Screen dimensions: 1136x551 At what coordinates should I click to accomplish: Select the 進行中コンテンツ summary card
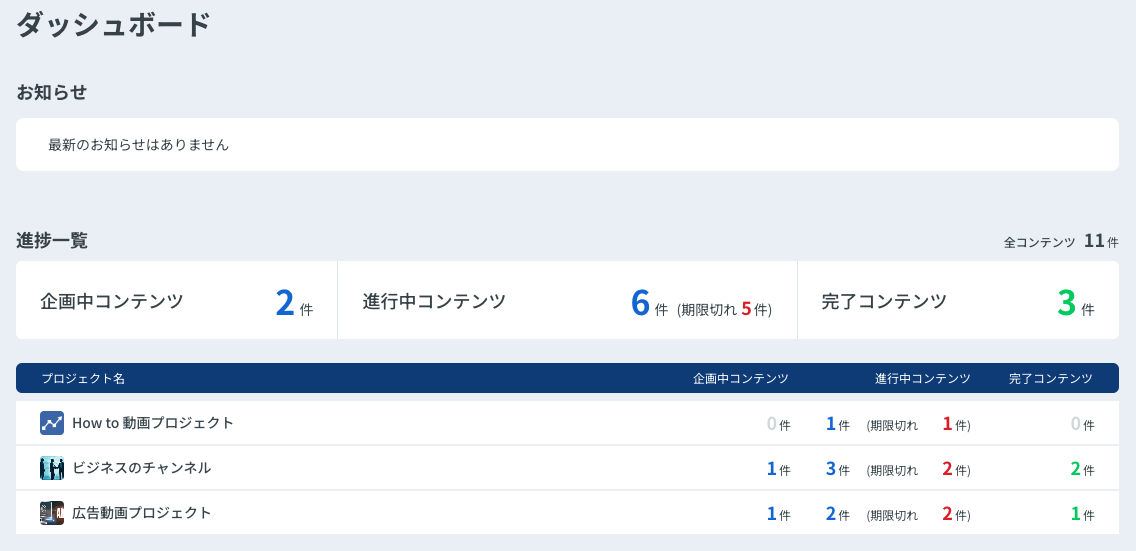(x=567, y=300)
